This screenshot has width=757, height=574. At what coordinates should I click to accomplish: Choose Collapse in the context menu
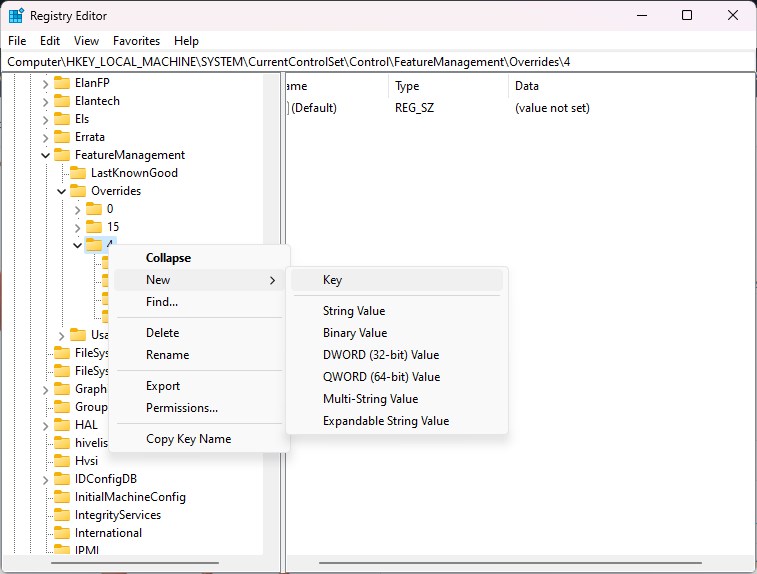[x=199, y=258]
